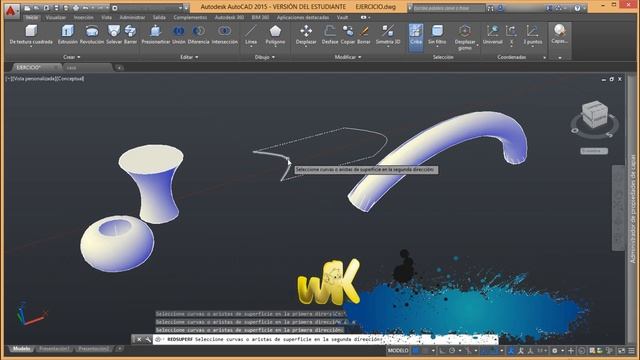Switch to the Modelo layout tab
Viewport: 640px width, 360px height.
(x=22, y=349)
